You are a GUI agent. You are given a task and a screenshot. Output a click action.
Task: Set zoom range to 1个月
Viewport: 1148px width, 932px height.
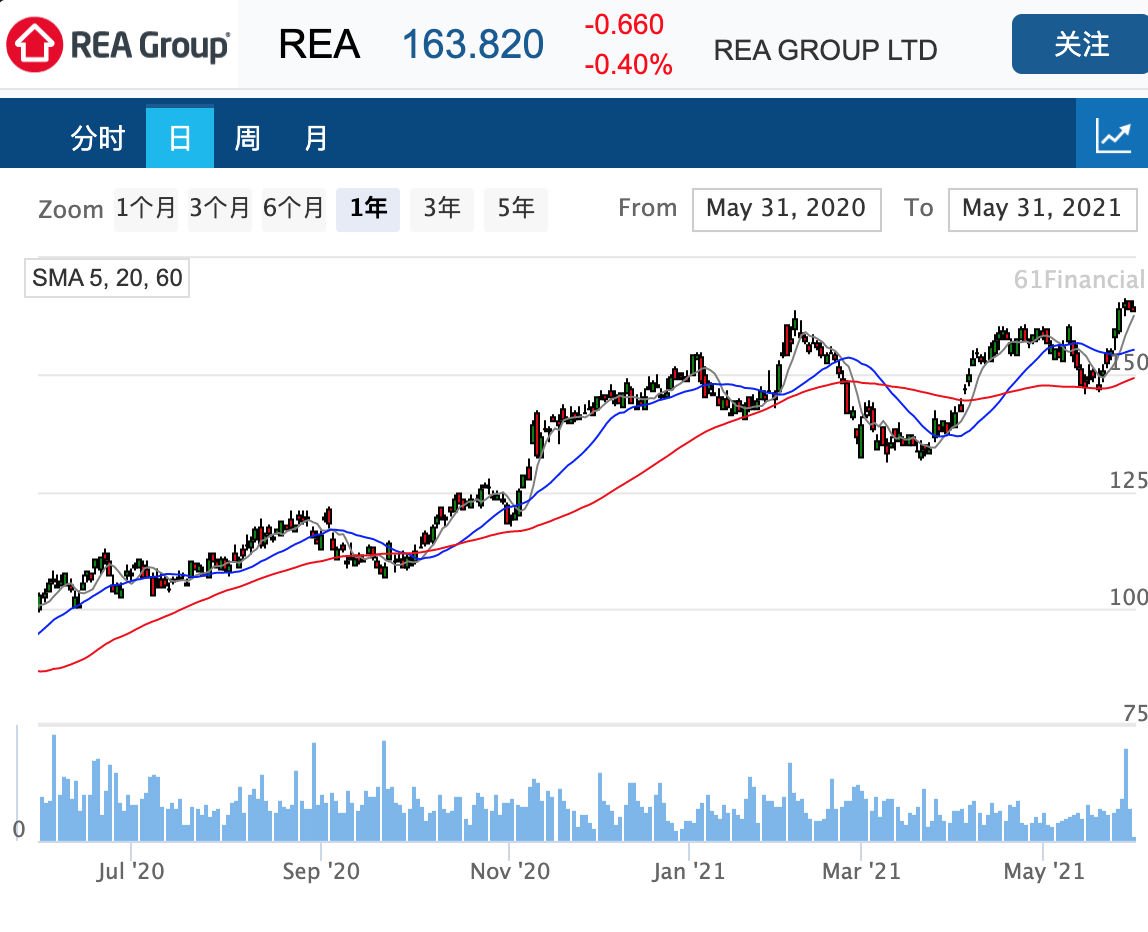(146, 209)
